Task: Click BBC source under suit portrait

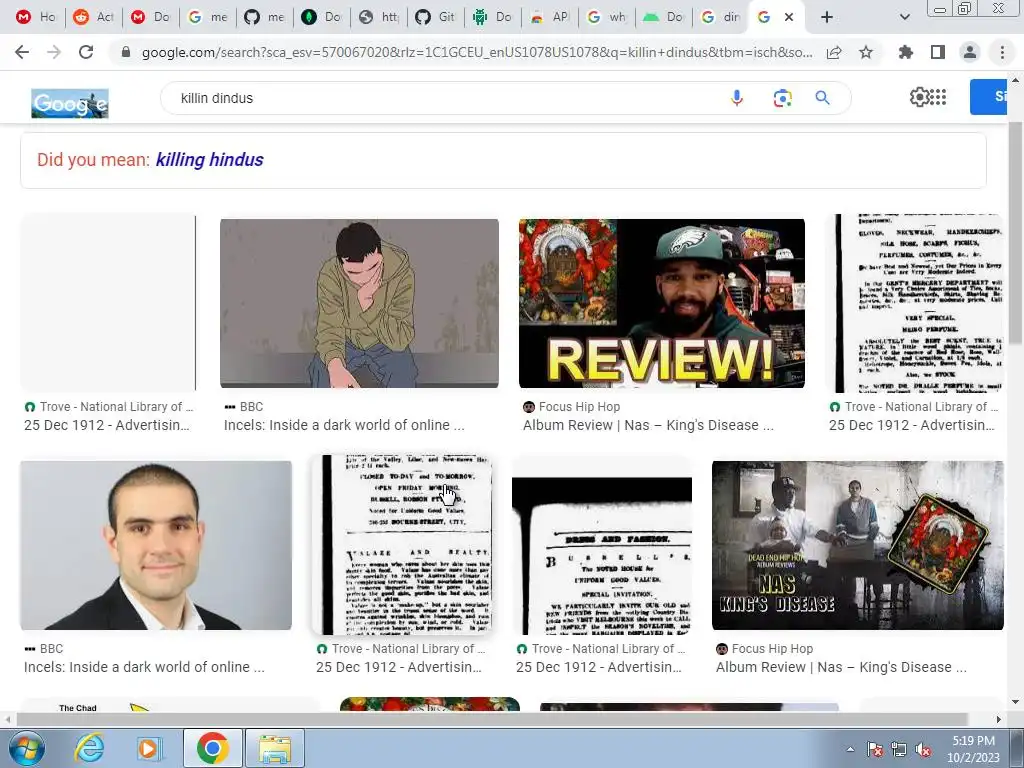Action: (51, 648)
